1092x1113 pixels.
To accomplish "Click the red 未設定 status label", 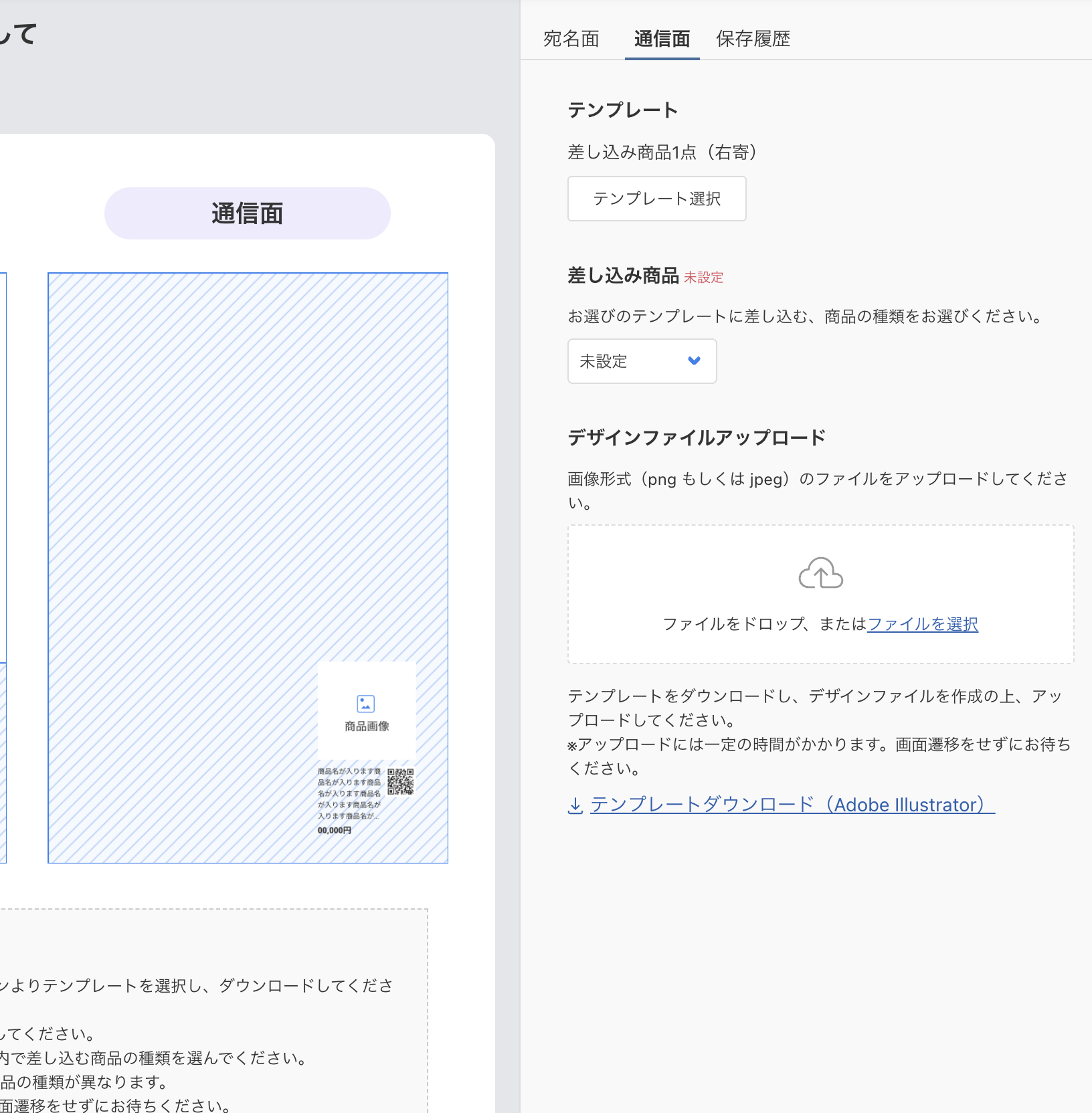I will coord(703,277).
